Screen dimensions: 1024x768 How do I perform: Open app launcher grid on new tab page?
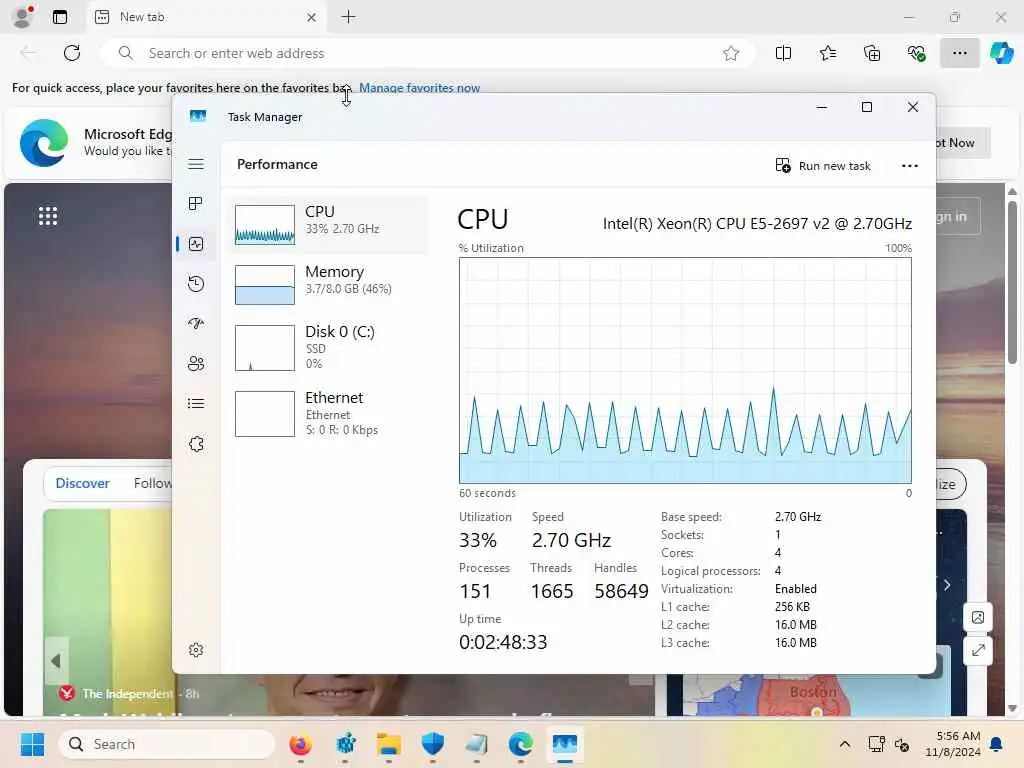(48, 216)
